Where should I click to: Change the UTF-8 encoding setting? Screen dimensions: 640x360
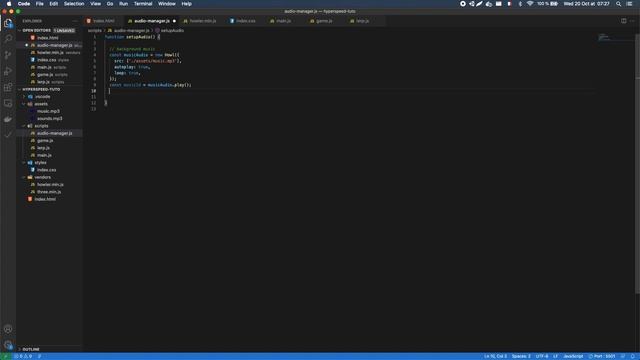tap(542, 356)
